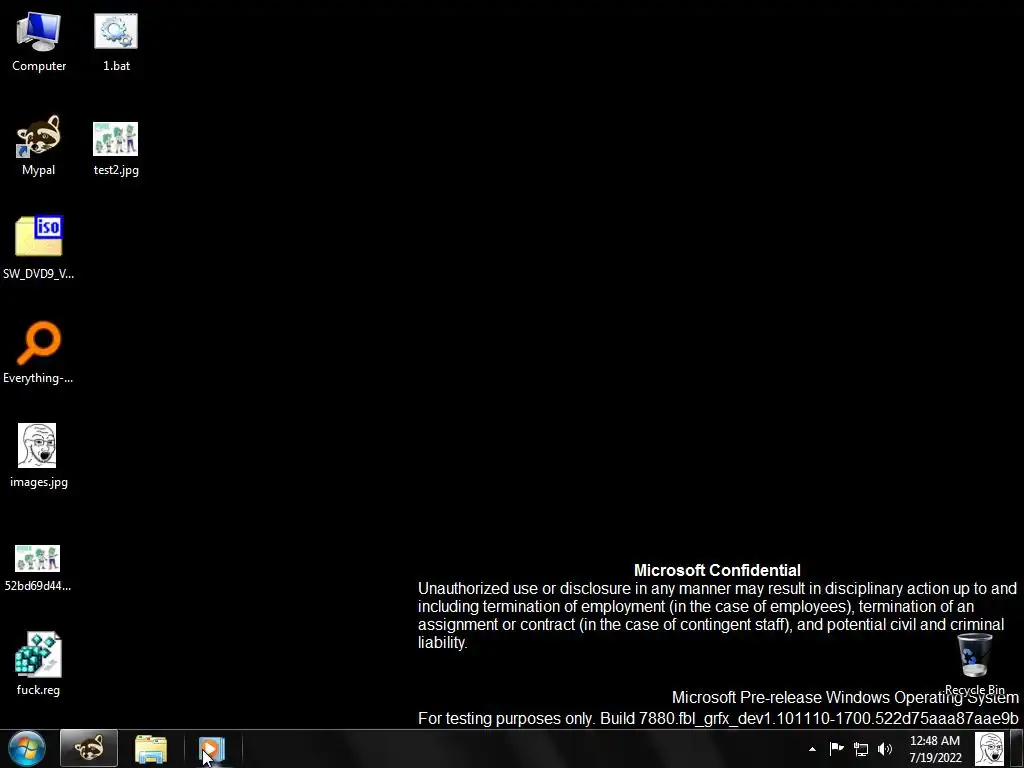
Task: Select the Everything search installer icon
Action: 39,353
